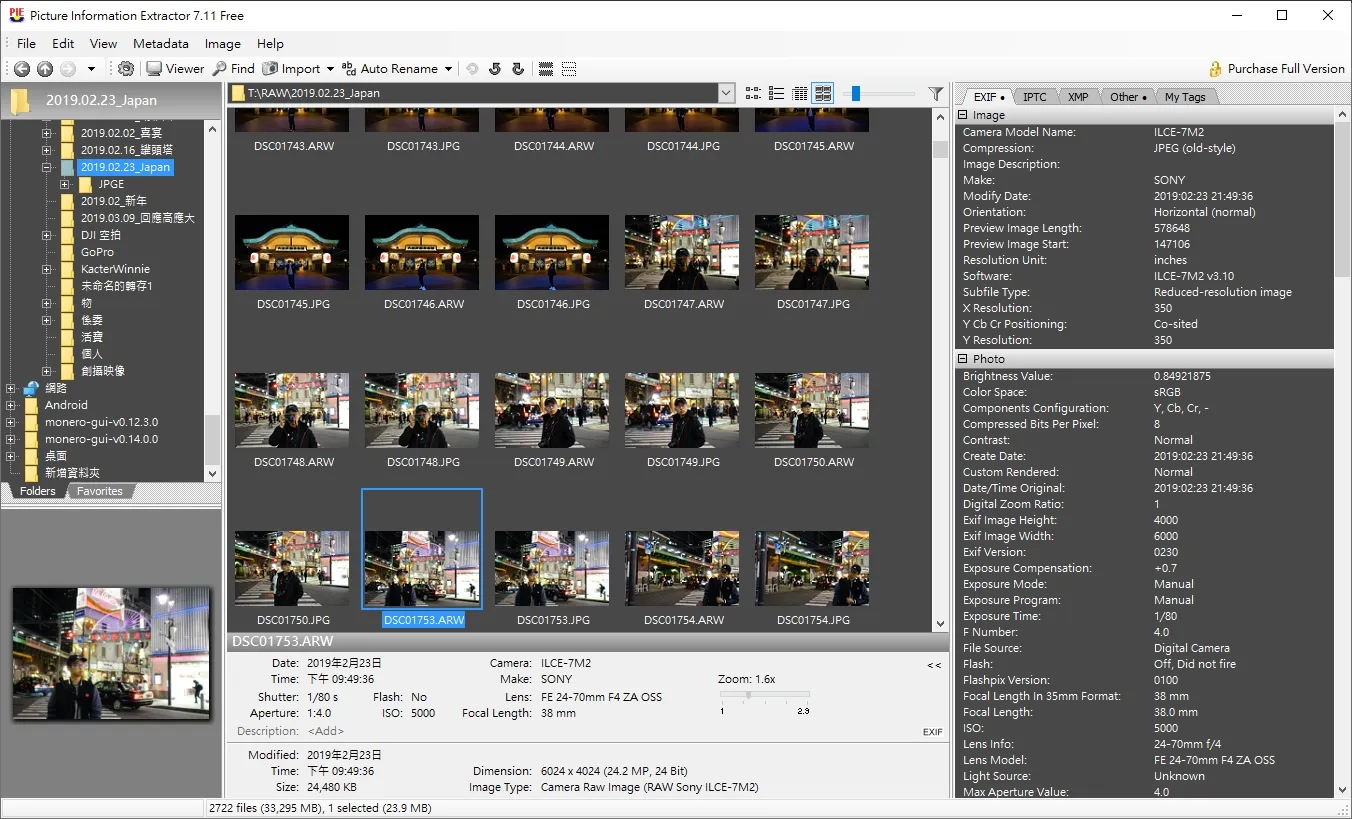The image size is (1352, 819).
Task: Rotate image counterclockwise with the rotate-left icon
Action: pyautogui.click(x=494, y=69)
